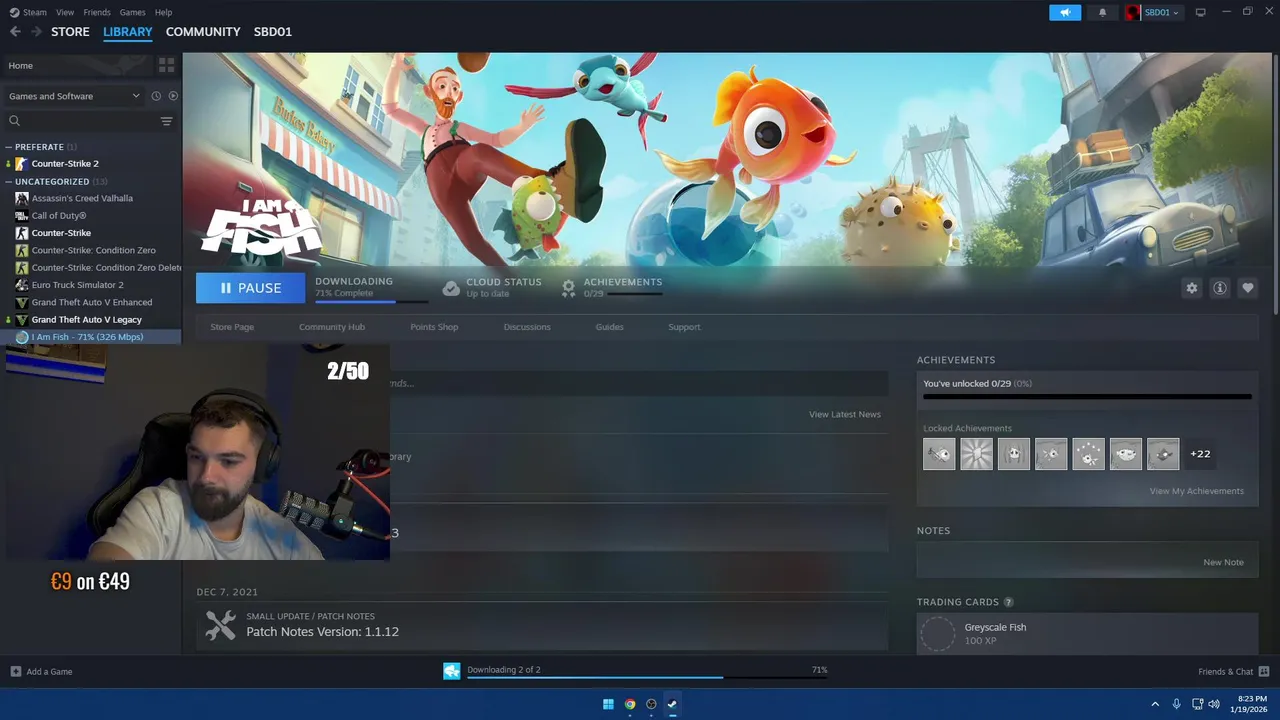This screenshot has height=720, width=1280.
Task: Open the Big Picture mode monitor icon
Action: coord(1200,12)
